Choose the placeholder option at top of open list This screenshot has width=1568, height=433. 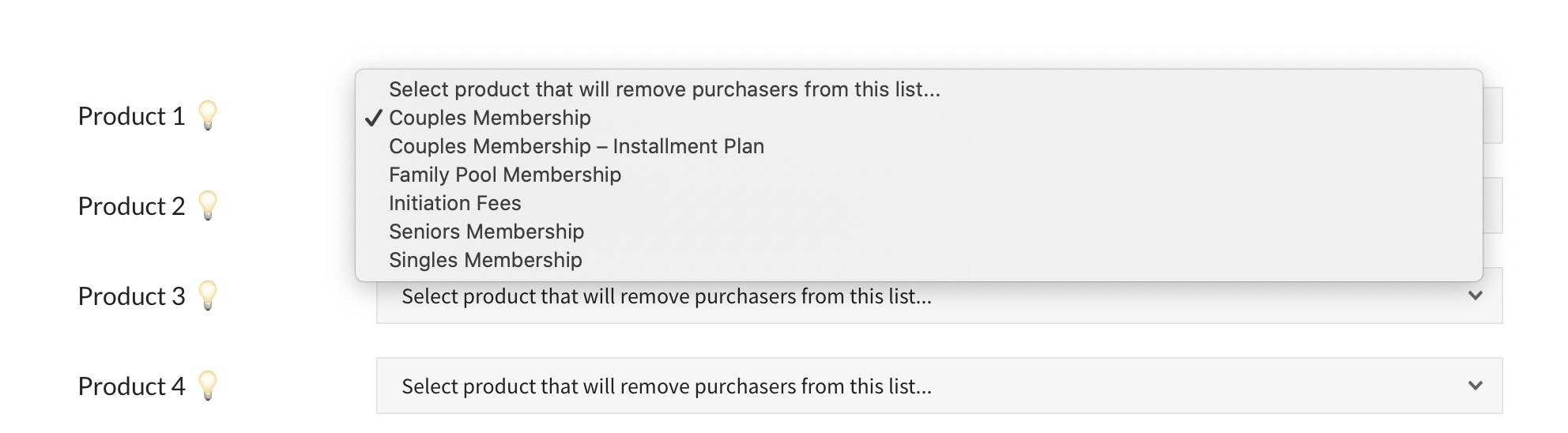tap(664, 89)
